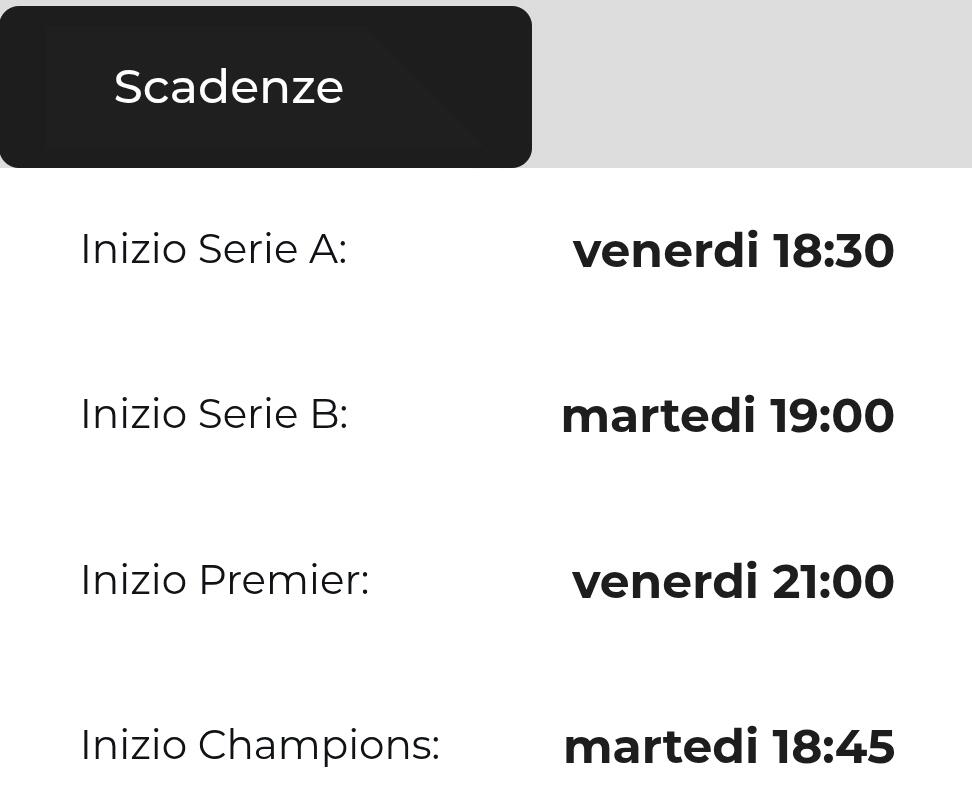Tap the 21:00 time for Premier
The image size is (972, 812).
point(832,582)
